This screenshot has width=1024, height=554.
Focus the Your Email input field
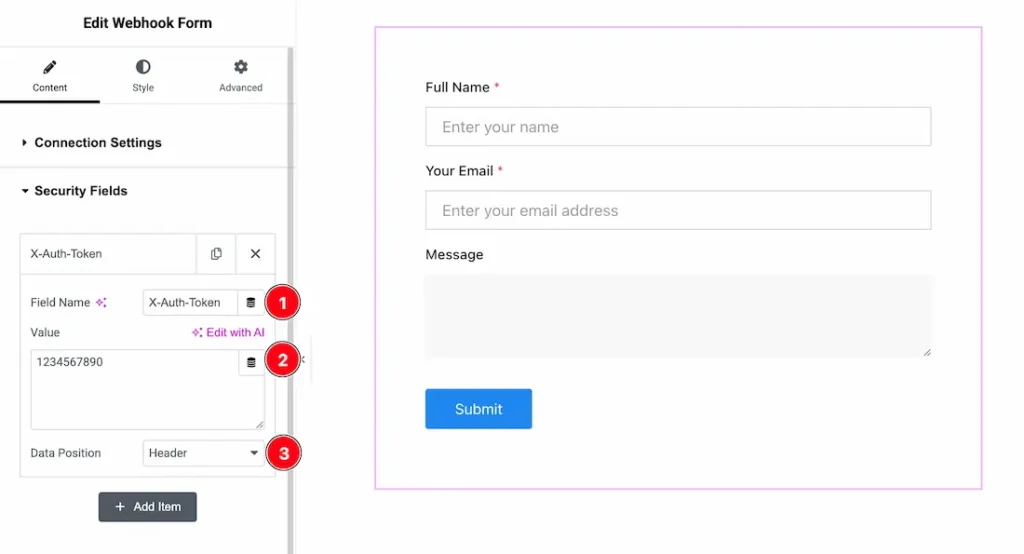(677, 211)
